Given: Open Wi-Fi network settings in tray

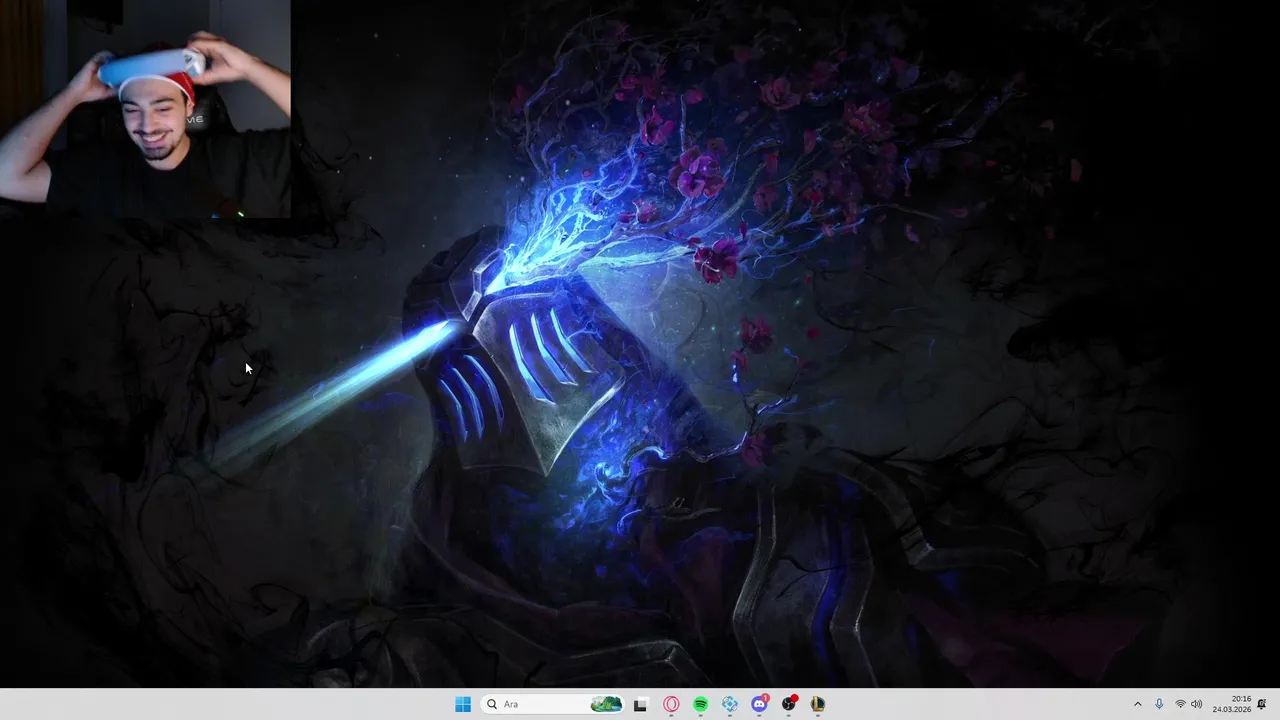Looking at the screenshot, I should click(x=1180, y=704).
